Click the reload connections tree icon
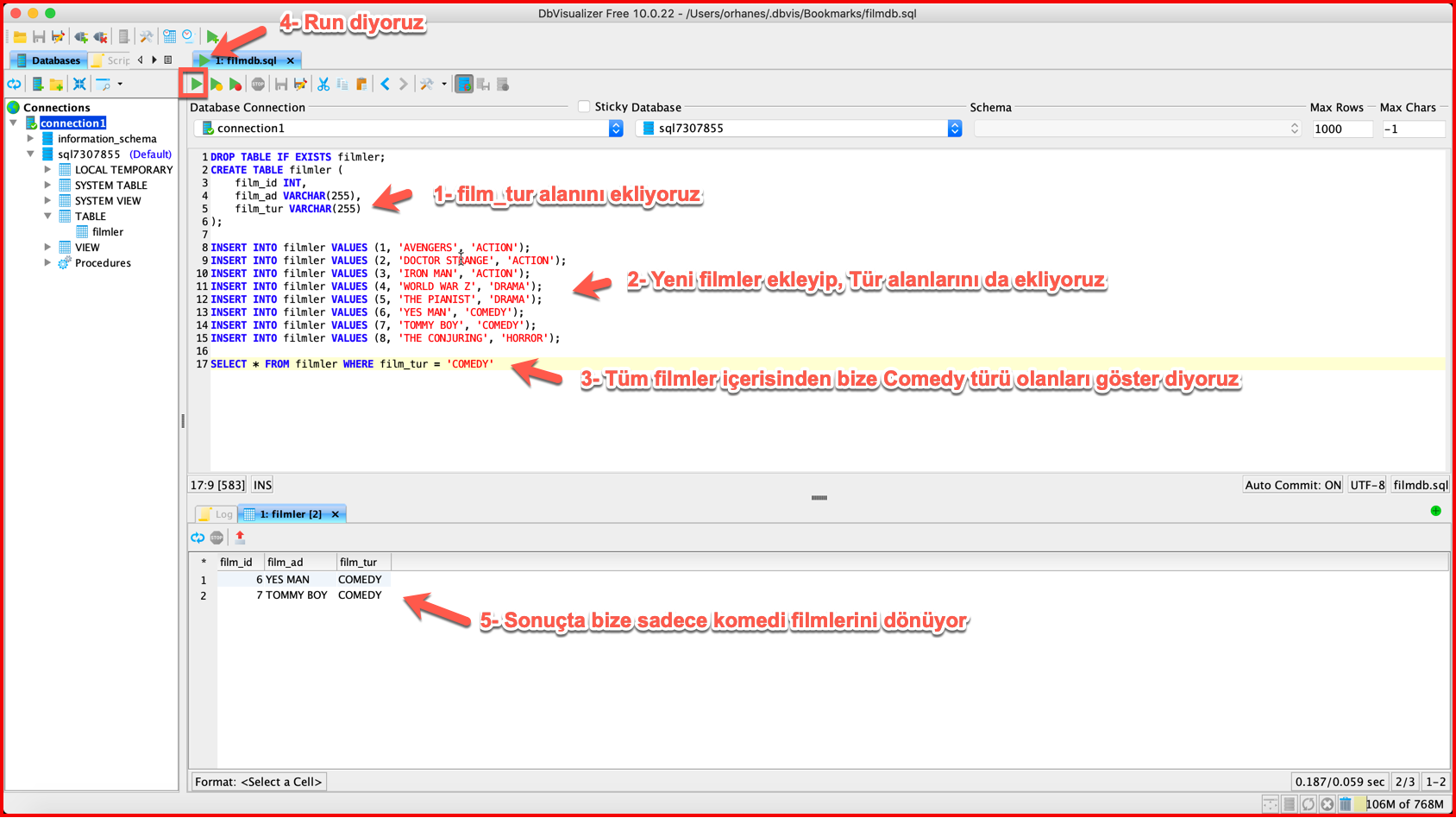 point(14,84)
